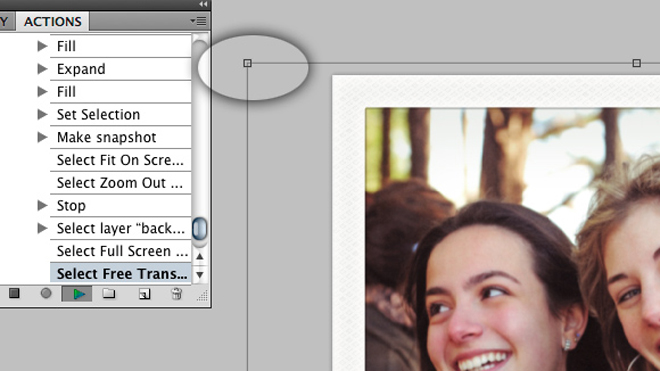Expand the first Fill step

coord(42,46)
